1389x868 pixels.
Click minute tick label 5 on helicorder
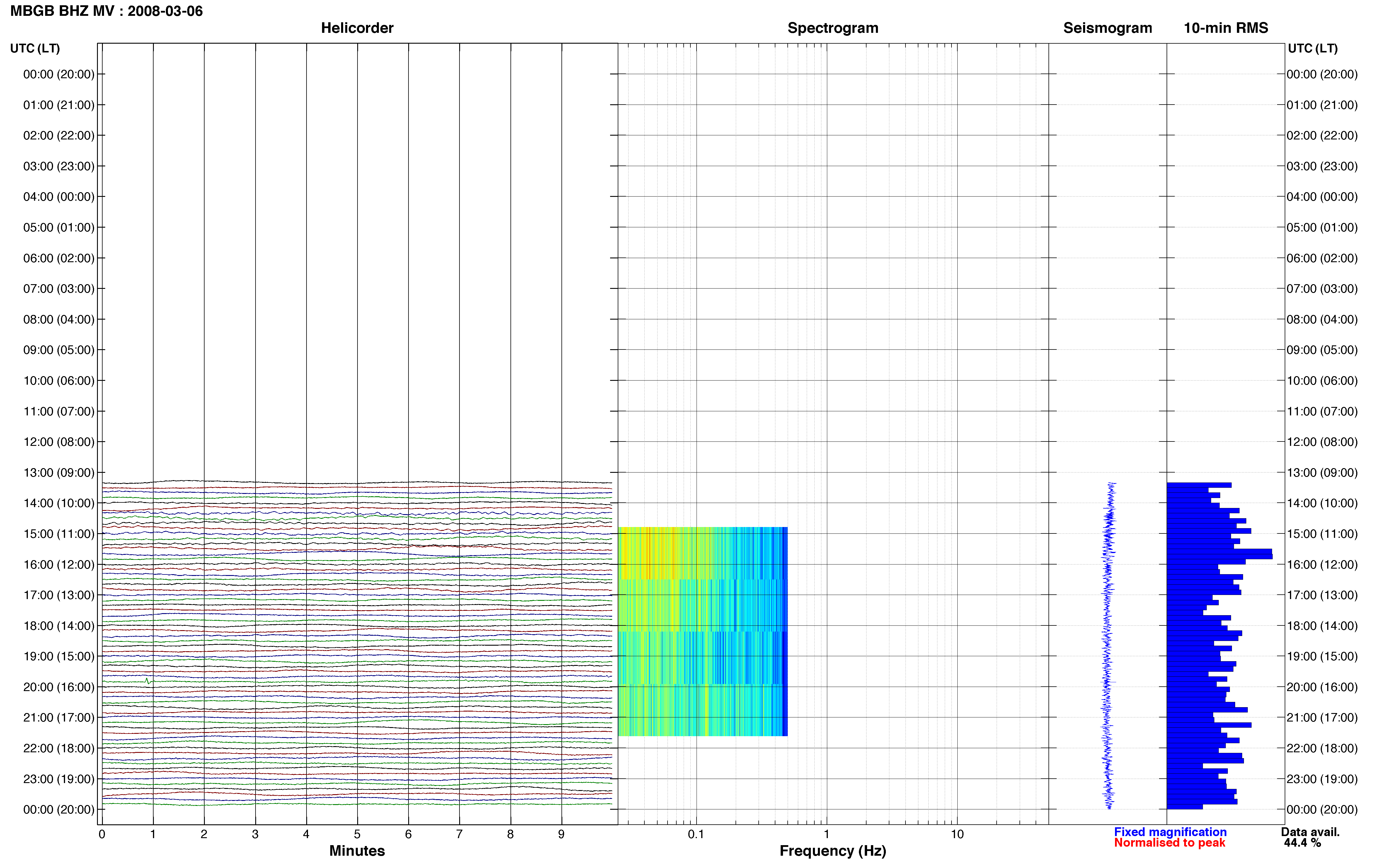pyautogui.click(x=357, y=834)
